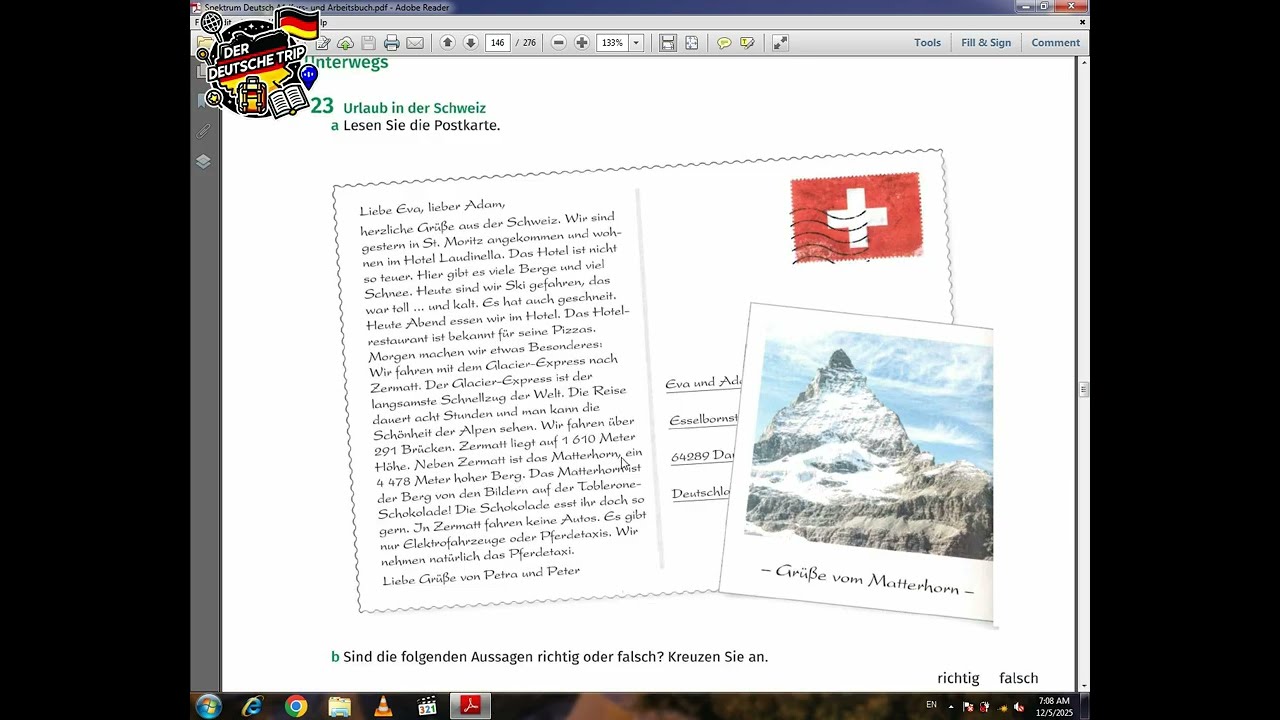This screenshot has width=1280, height=720.
Task: Open the zoom percentage dropdown arrow
Action: click(x=635, y=43)
